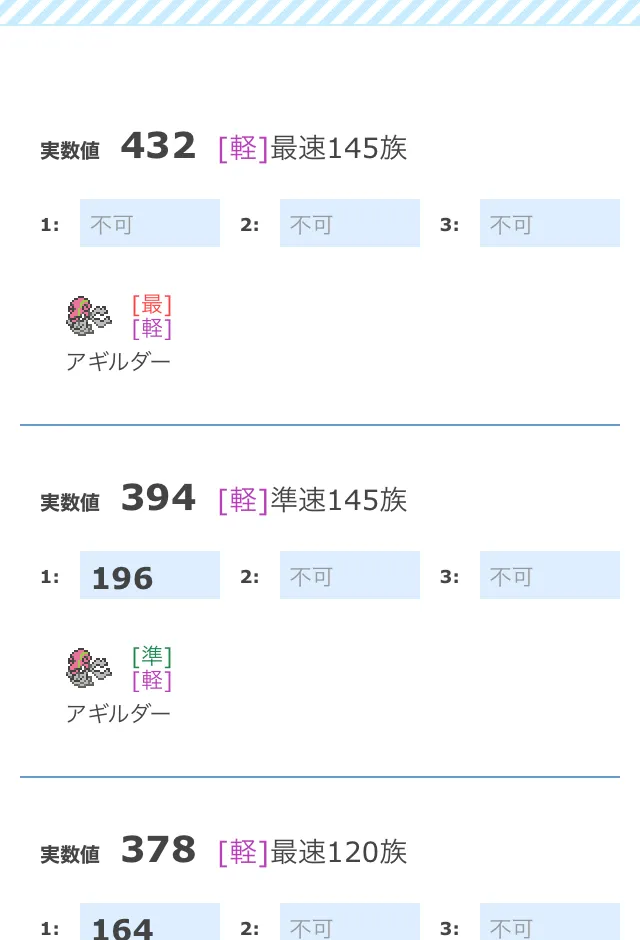Click the Accelgor sprite under the 432 entry
Viewport: 640px width, 940px height.
point(89,316)
